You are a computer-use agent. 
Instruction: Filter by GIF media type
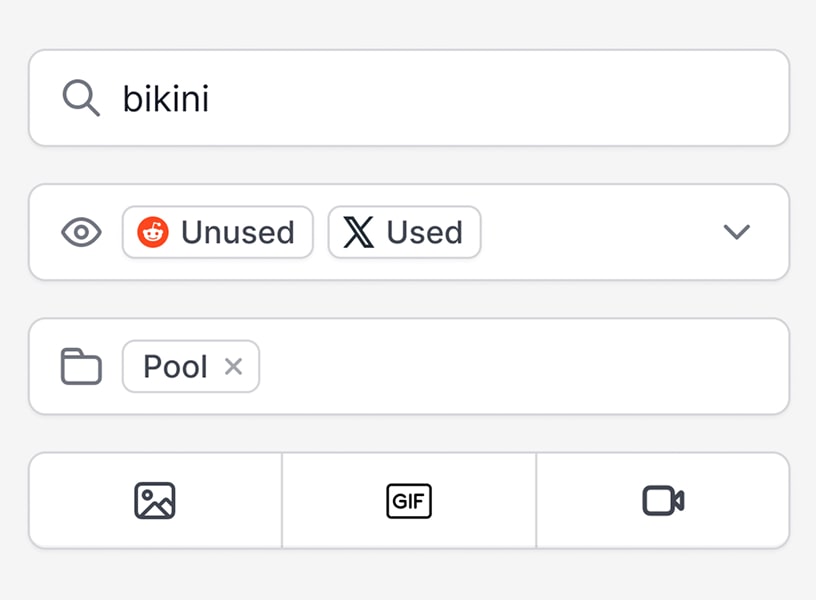[x=409, y=500]
